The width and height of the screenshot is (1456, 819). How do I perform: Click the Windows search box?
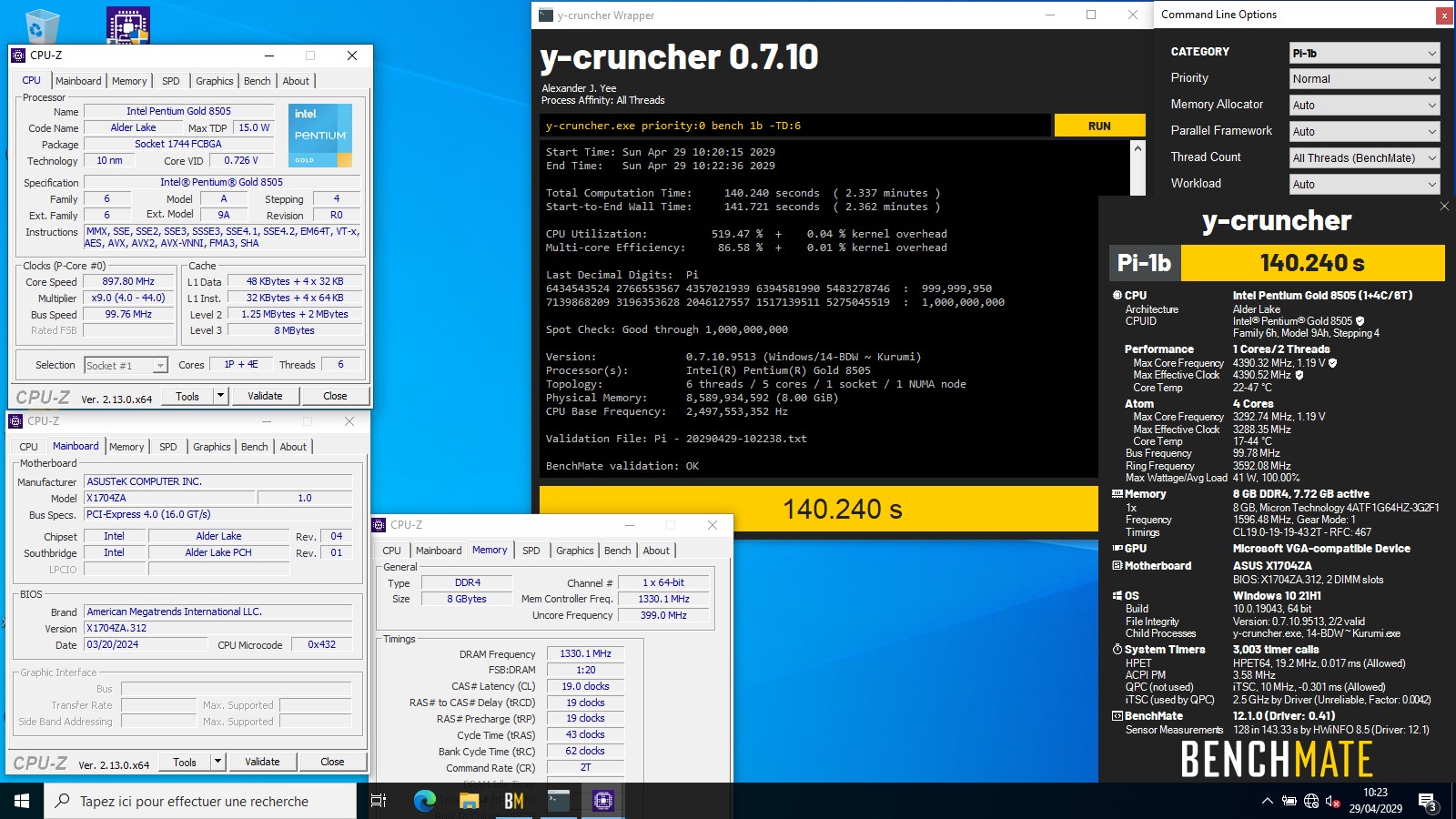pyautogui.click(x=200, y=801)
